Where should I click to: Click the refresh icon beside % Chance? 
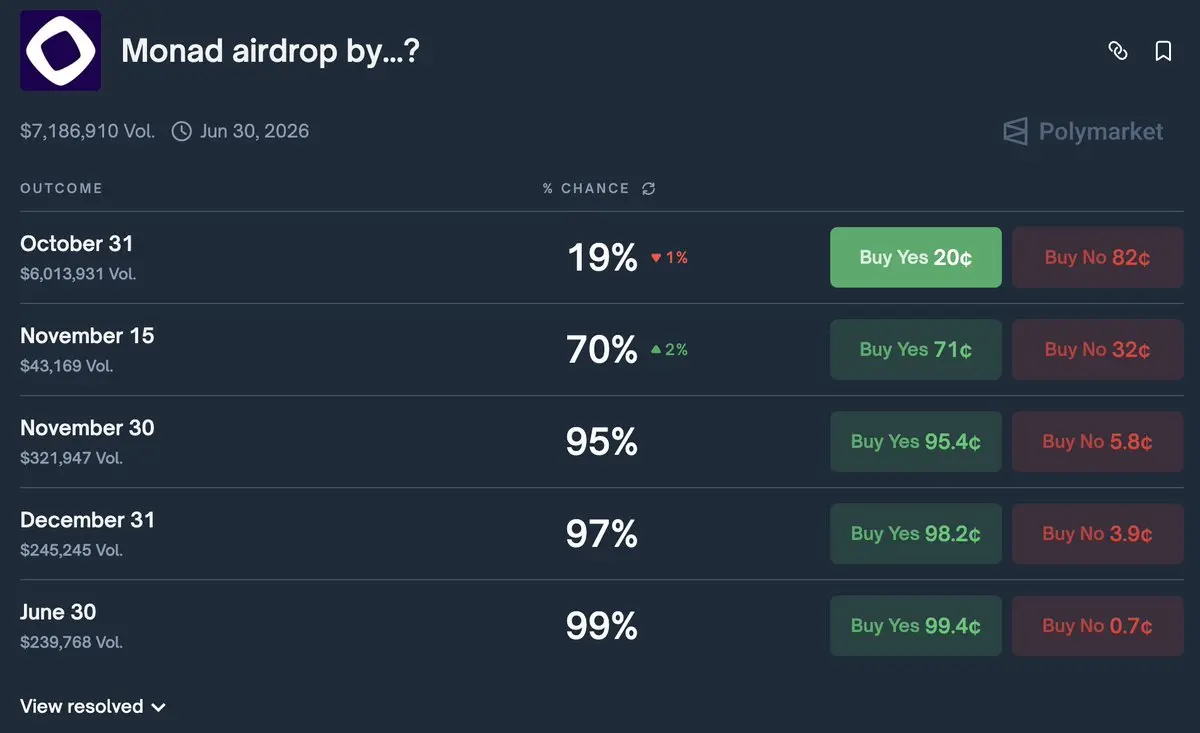[649, 189]
